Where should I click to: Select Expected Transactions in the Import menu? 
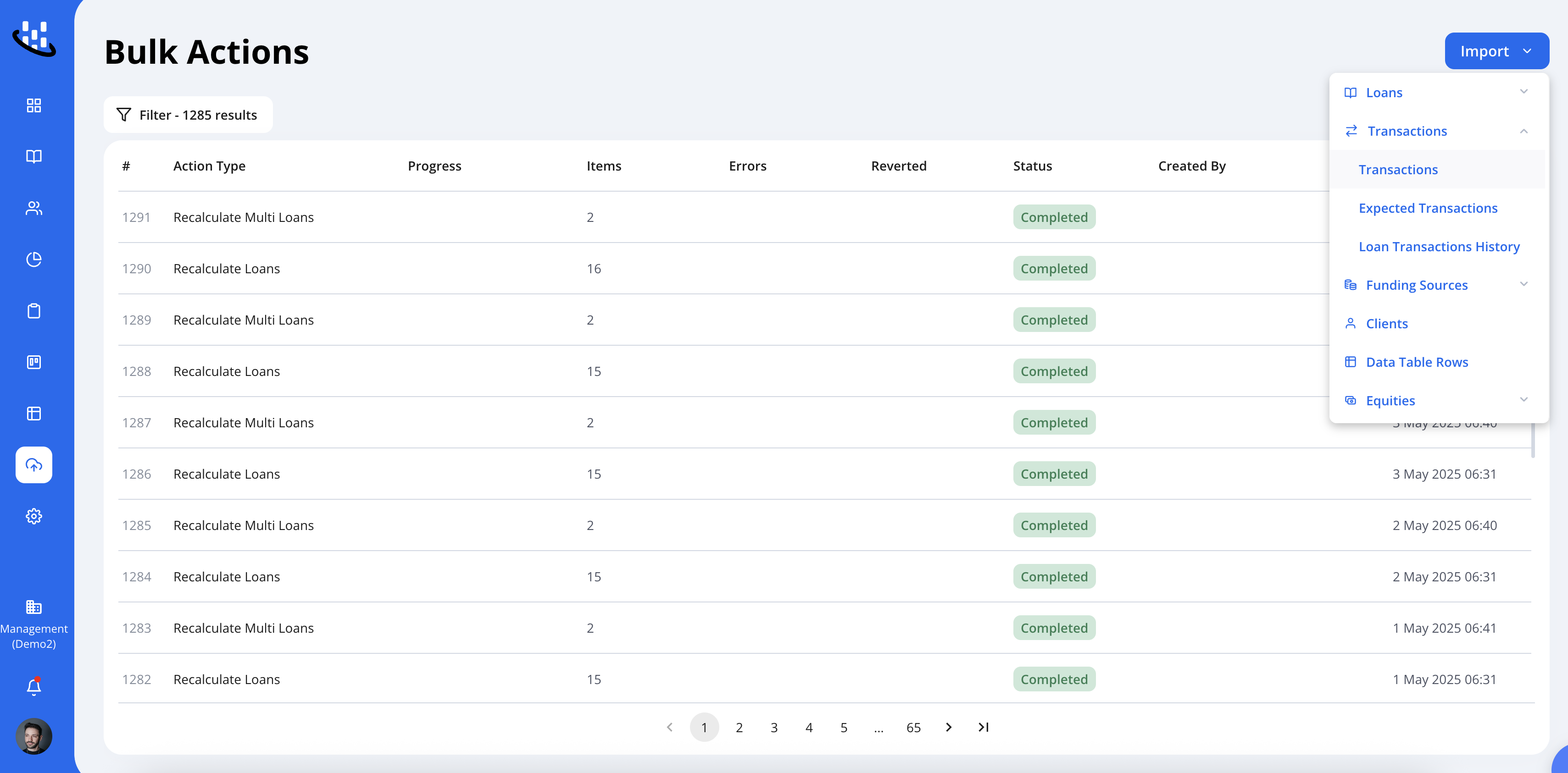point(1428,207)
